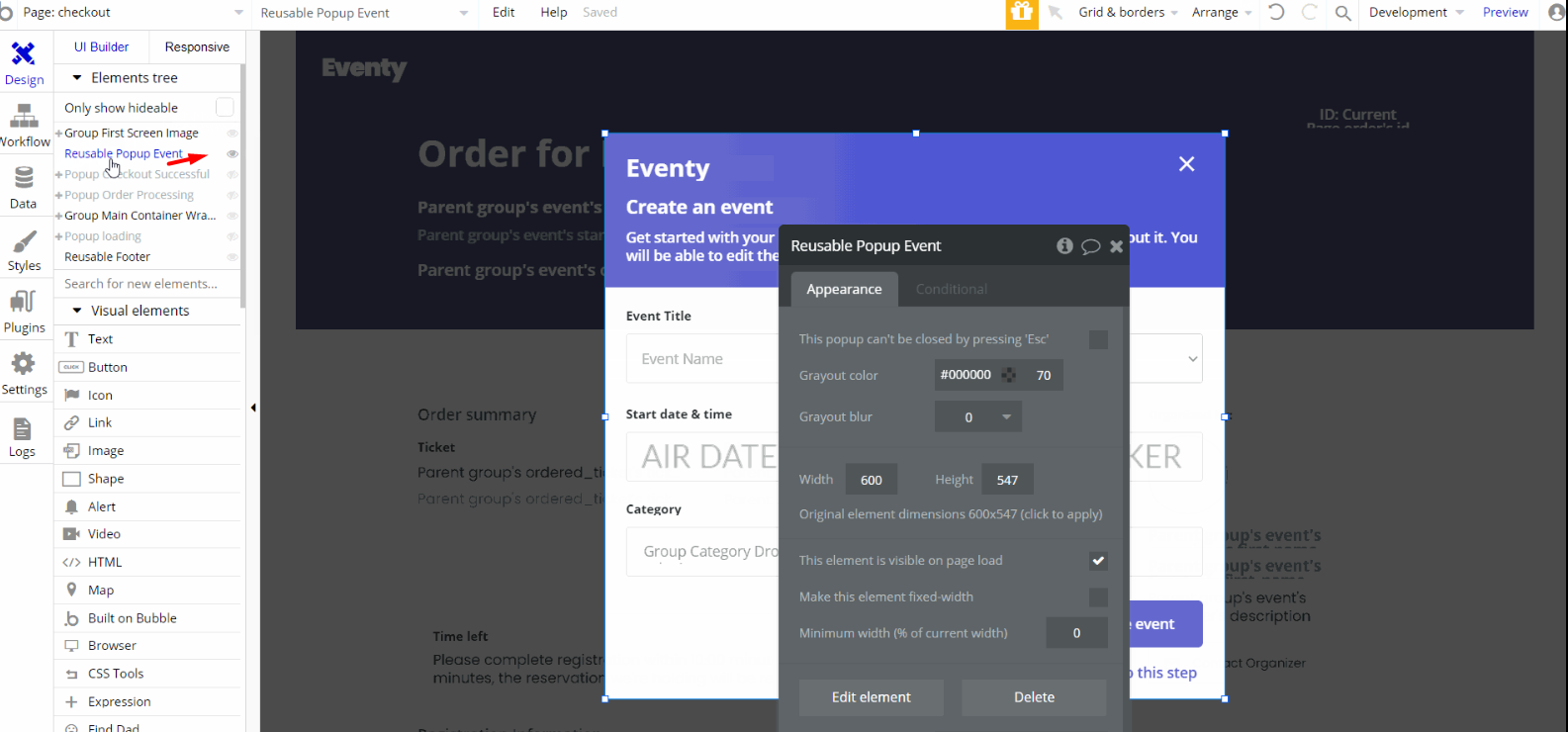1568x732 pixels.
Task: Select the Appearance tab
Action: pos(844,289)
